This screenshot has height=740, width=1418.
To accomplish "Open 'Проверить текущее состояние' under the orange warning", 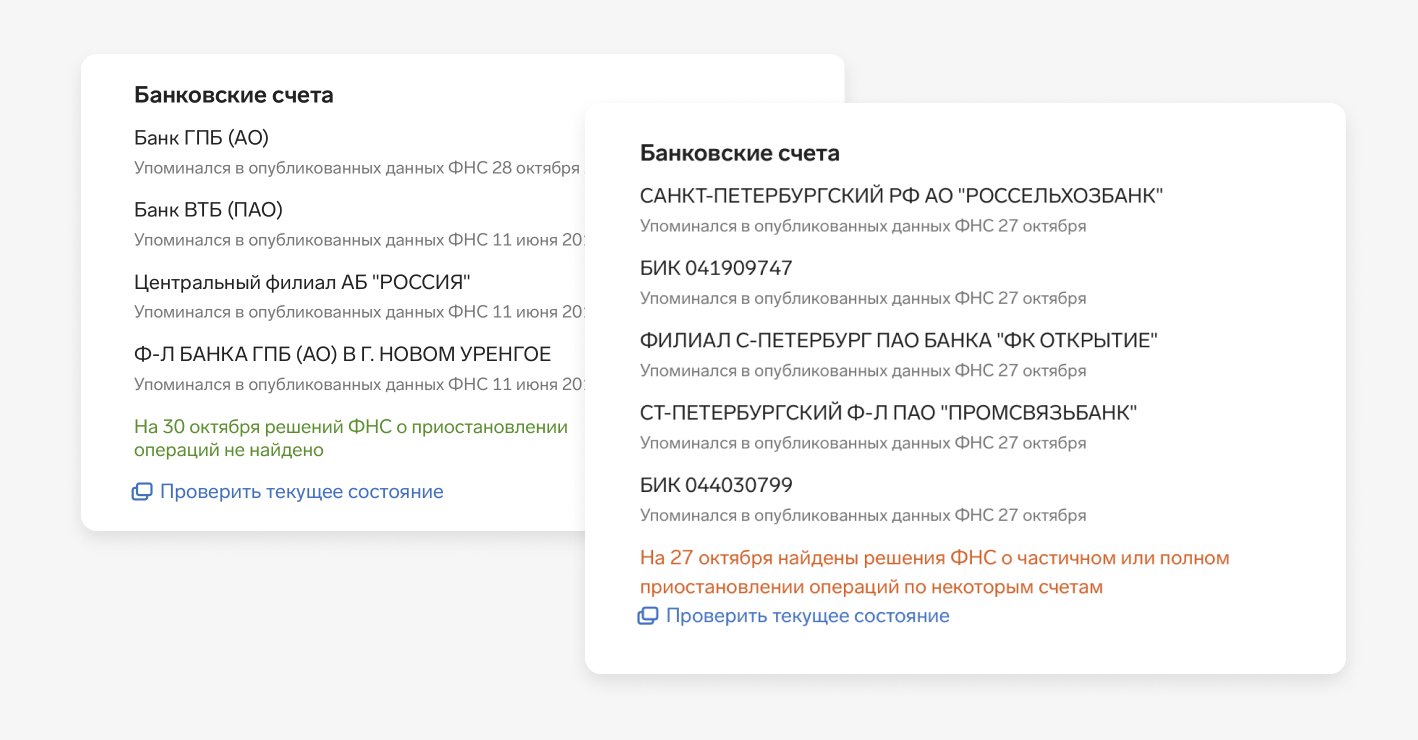I will point(807,616).
